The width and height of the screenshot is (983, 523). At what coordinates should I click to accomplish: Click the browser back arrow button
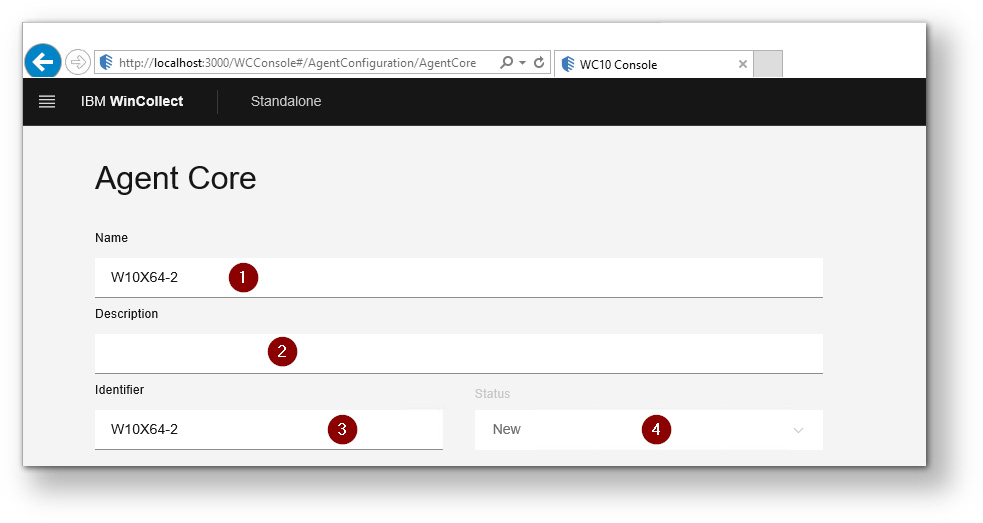43,61
